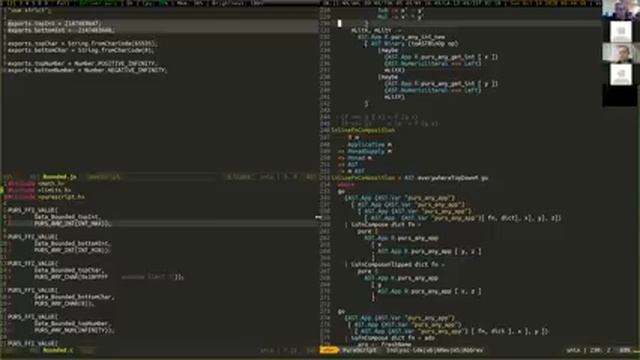Click purs_any_get_int [ y ] line
Image resolution: width=640 pixels, height=360 pixels.
point(442,84)
